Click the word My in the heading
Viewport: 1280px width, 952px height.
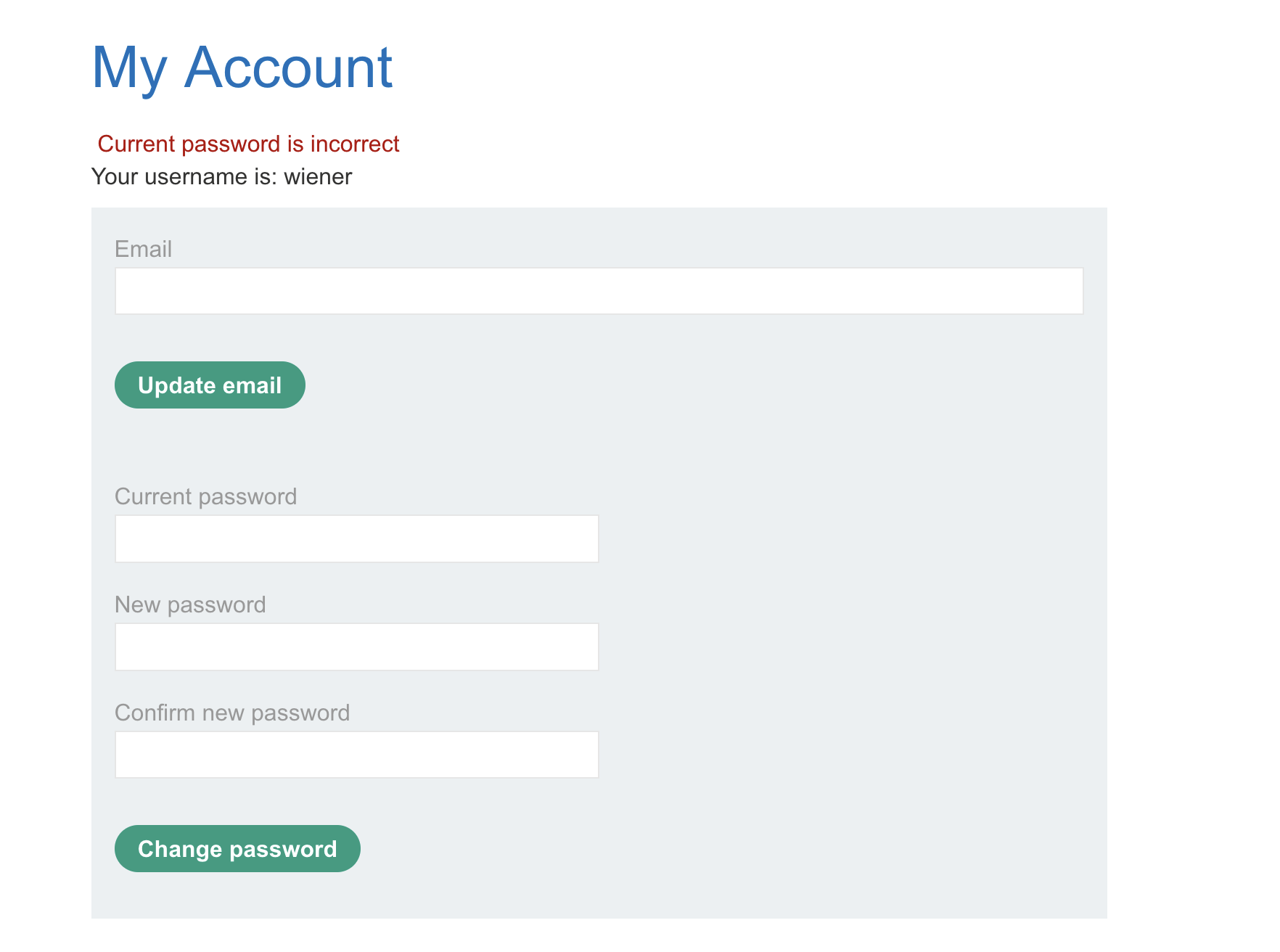pos(130,68)
